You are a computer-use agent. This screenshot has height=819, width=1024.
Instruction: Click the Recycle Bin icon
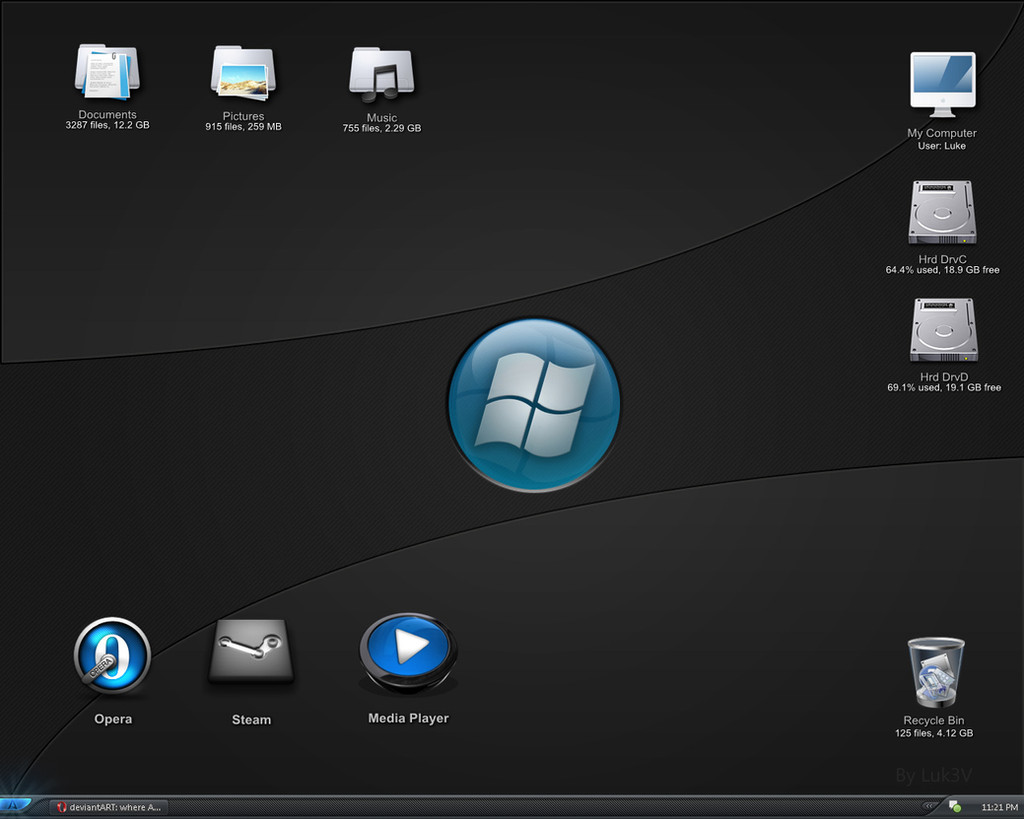point(935,673)
